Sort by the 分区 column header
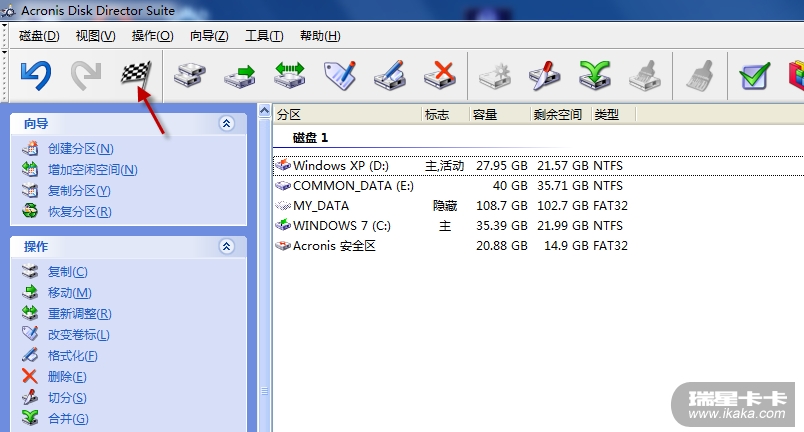The height and width of the screenshot is (432, 804). tap(347, 114)
